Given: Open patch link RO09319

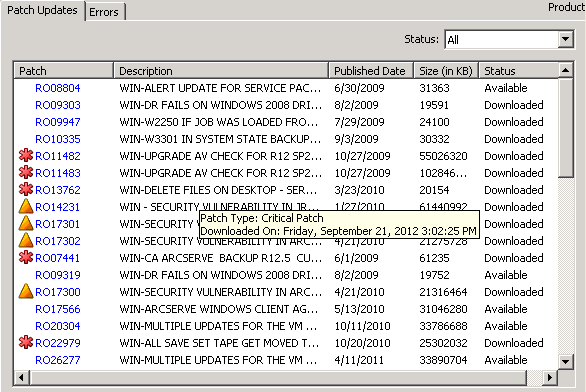Looking at the screenshot, I should (x=58, y=275).
